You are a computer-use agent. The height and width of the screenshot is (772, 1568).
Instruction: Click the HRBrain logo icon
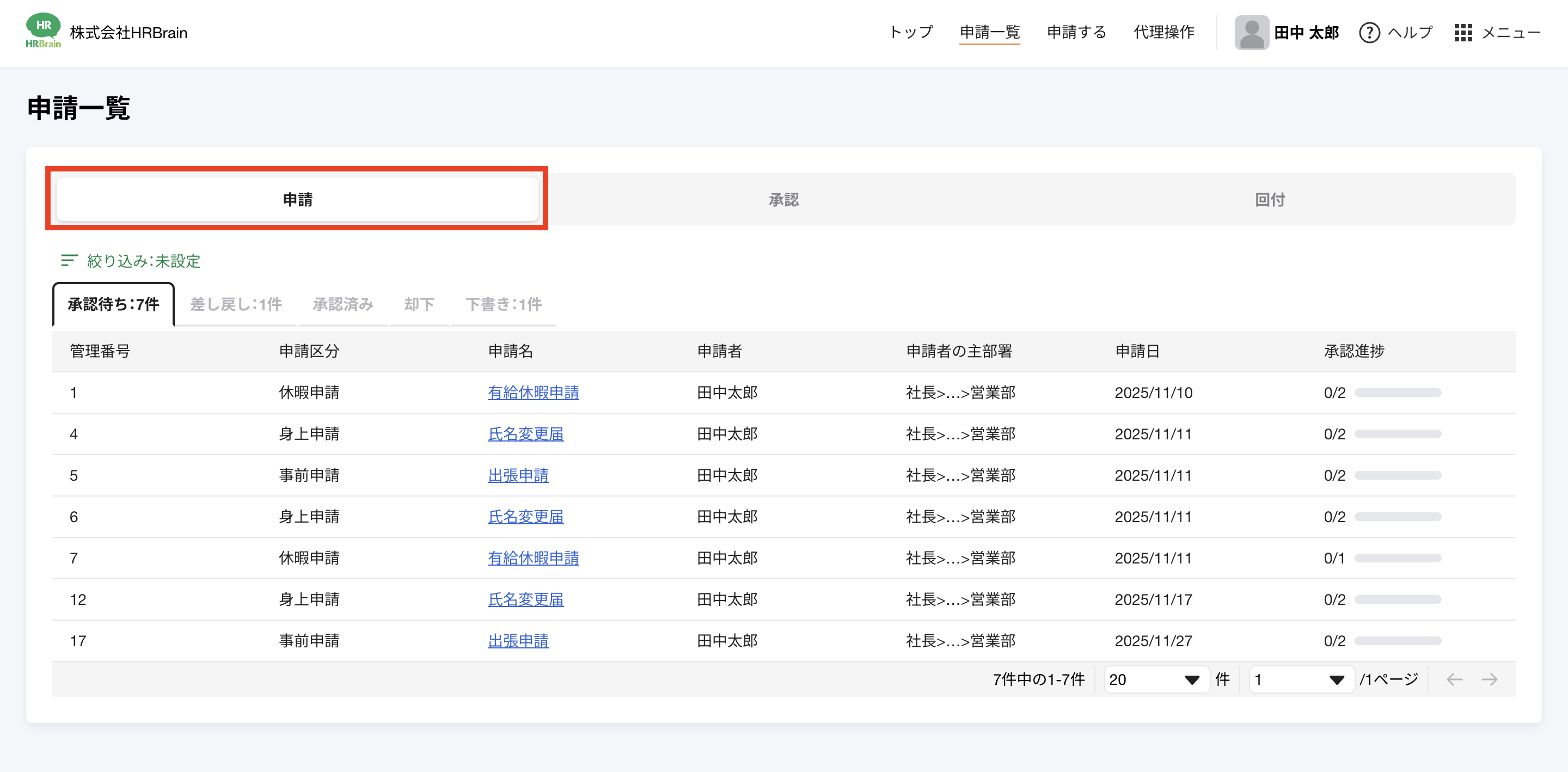point(42,30)
